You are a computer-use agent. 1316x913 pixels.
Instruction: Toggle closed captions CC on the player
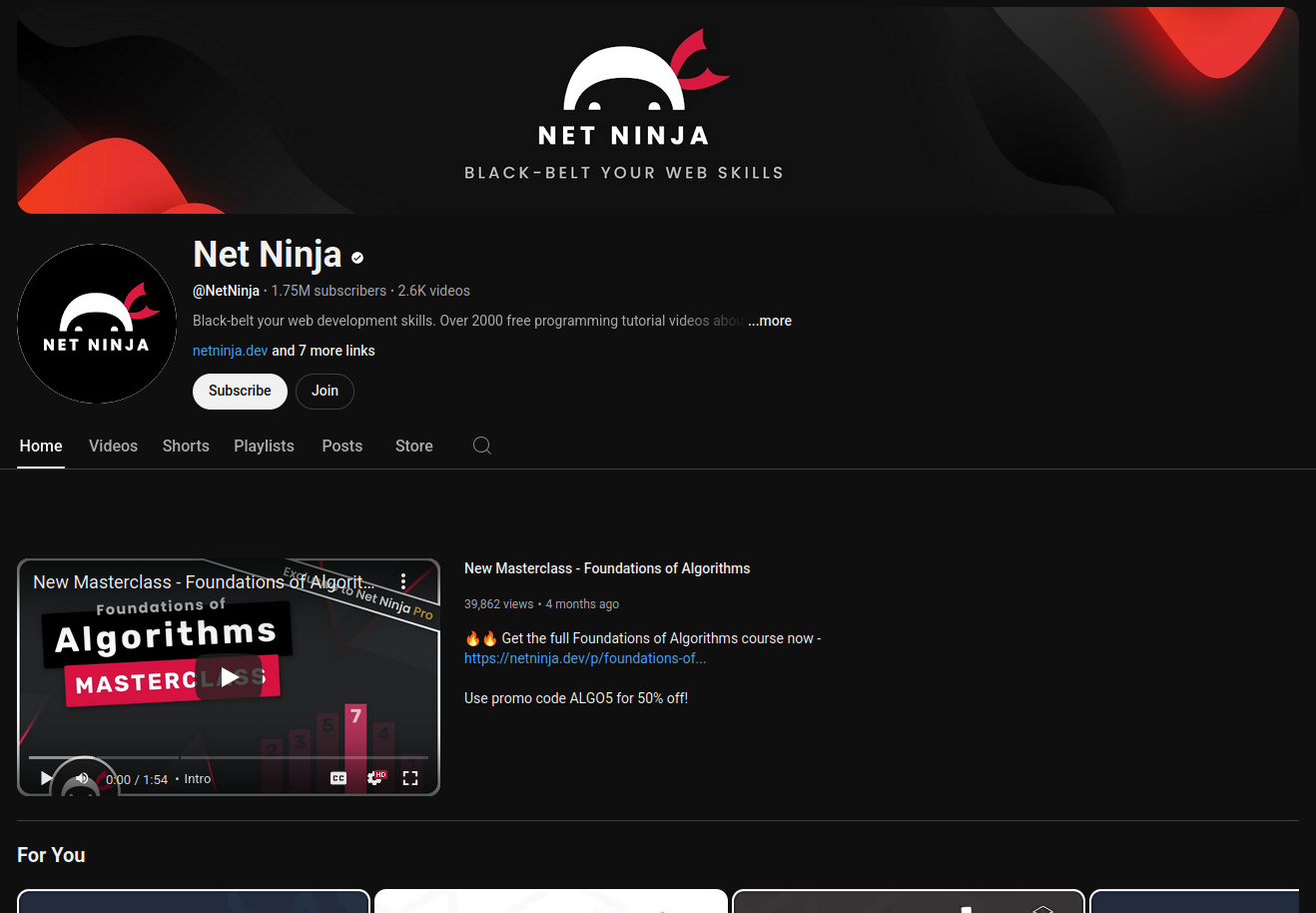tap(338, 778)
